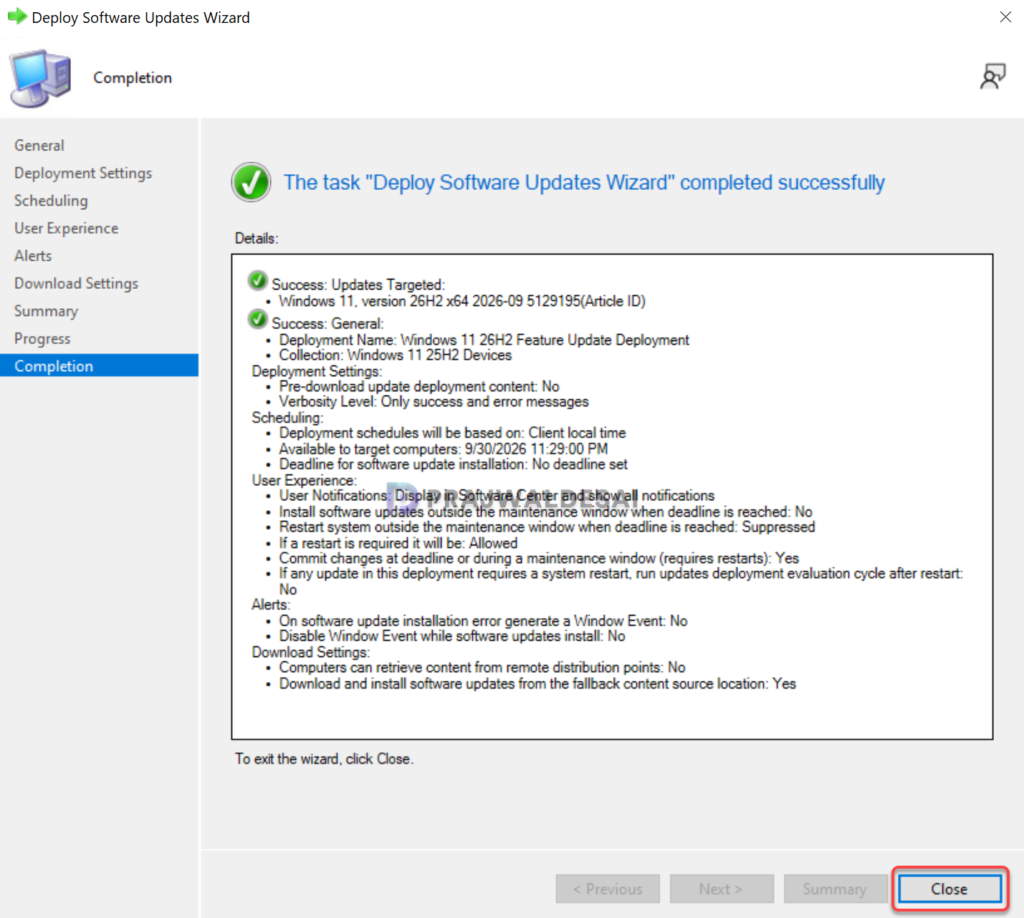Select the highlighted Completion step
Image resolution: width=1024 pixels, height=918 pixels.
[x=99, y=366]
